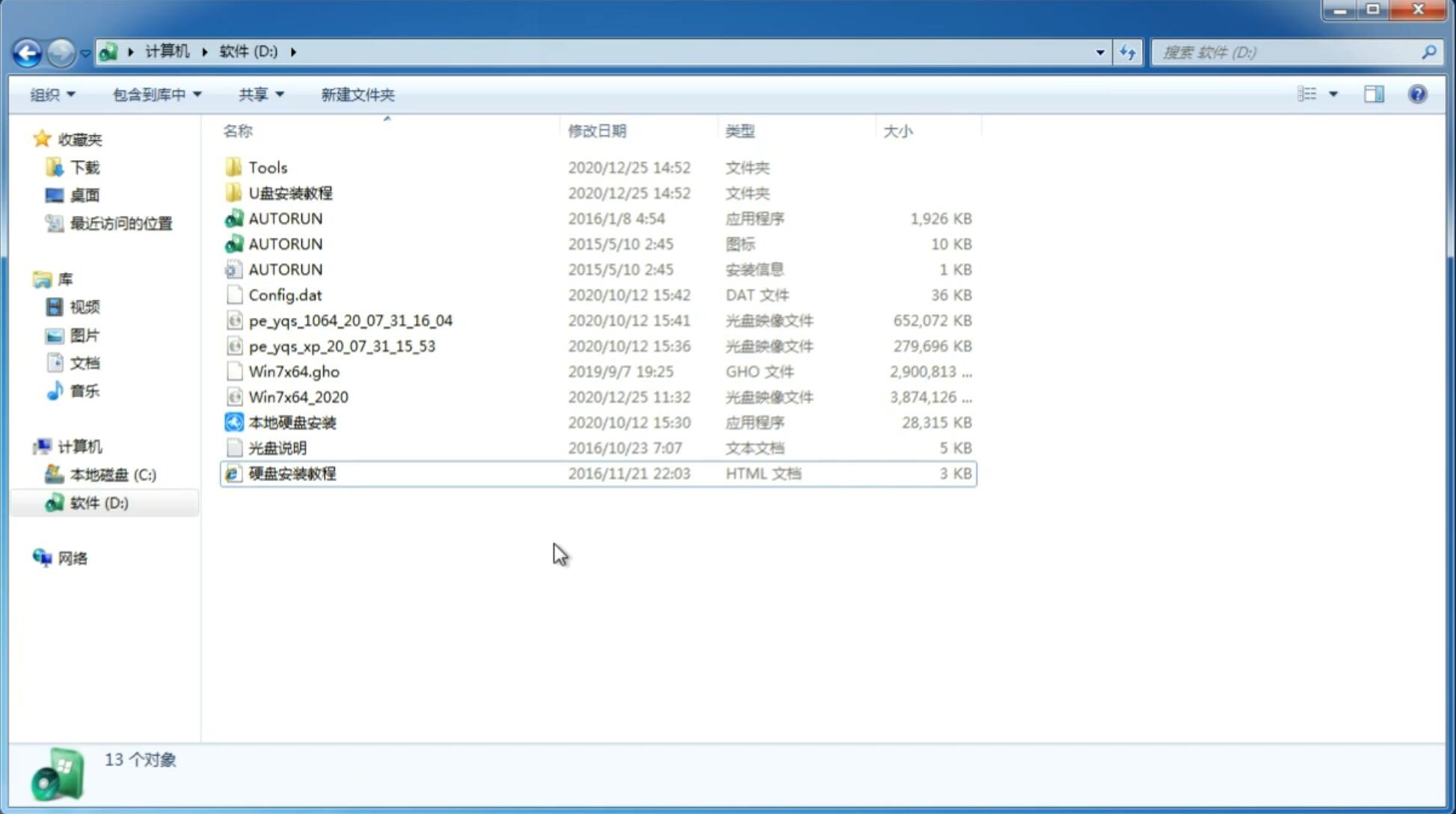1456x814 pixels.
Task: Open Win7x64.gho backup file
Action: pos(295,371)
